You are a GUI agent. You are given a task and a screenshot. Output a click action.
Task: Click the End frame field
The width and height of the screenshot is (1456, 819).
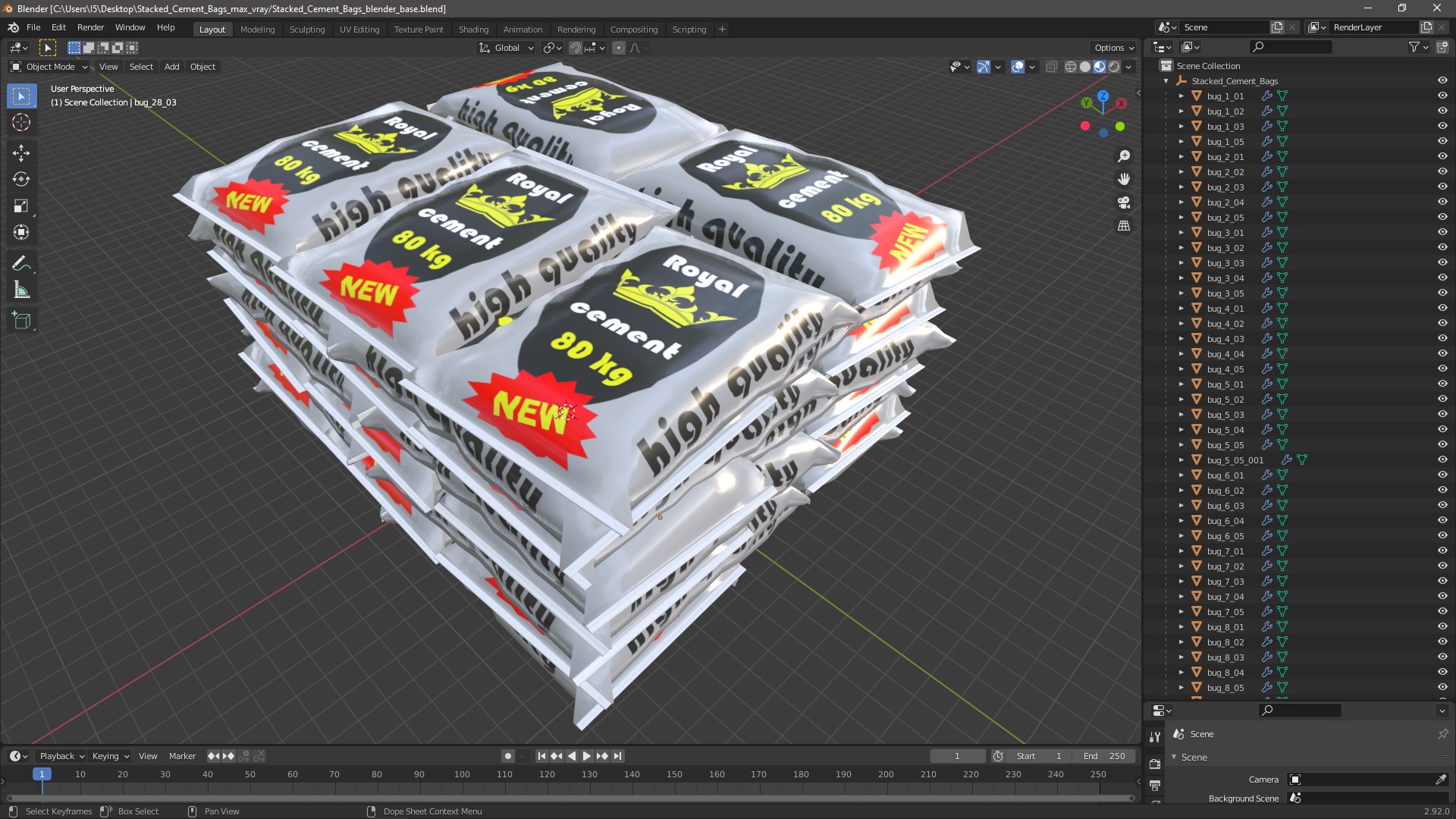1105,756
